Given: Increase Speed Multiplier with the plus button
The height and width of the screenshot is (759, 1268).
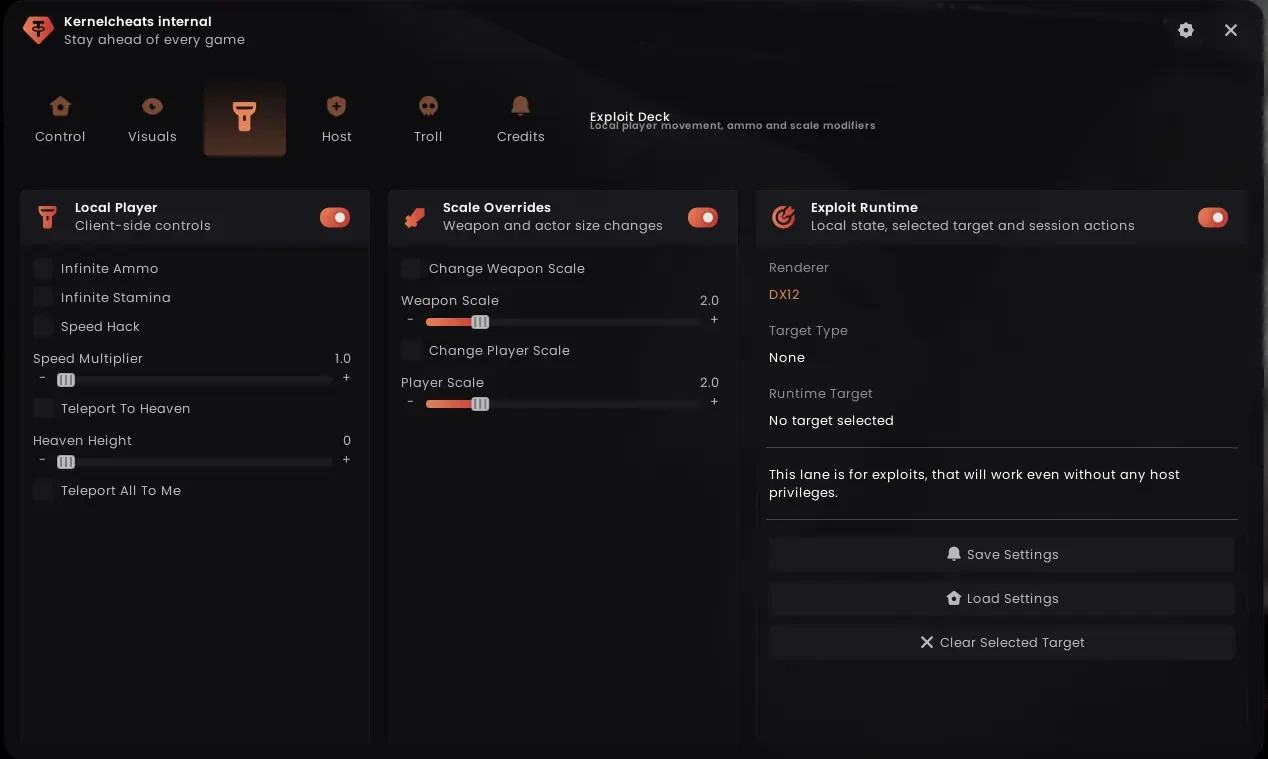Looking at the screenshot, I should (x=346, y=378).
